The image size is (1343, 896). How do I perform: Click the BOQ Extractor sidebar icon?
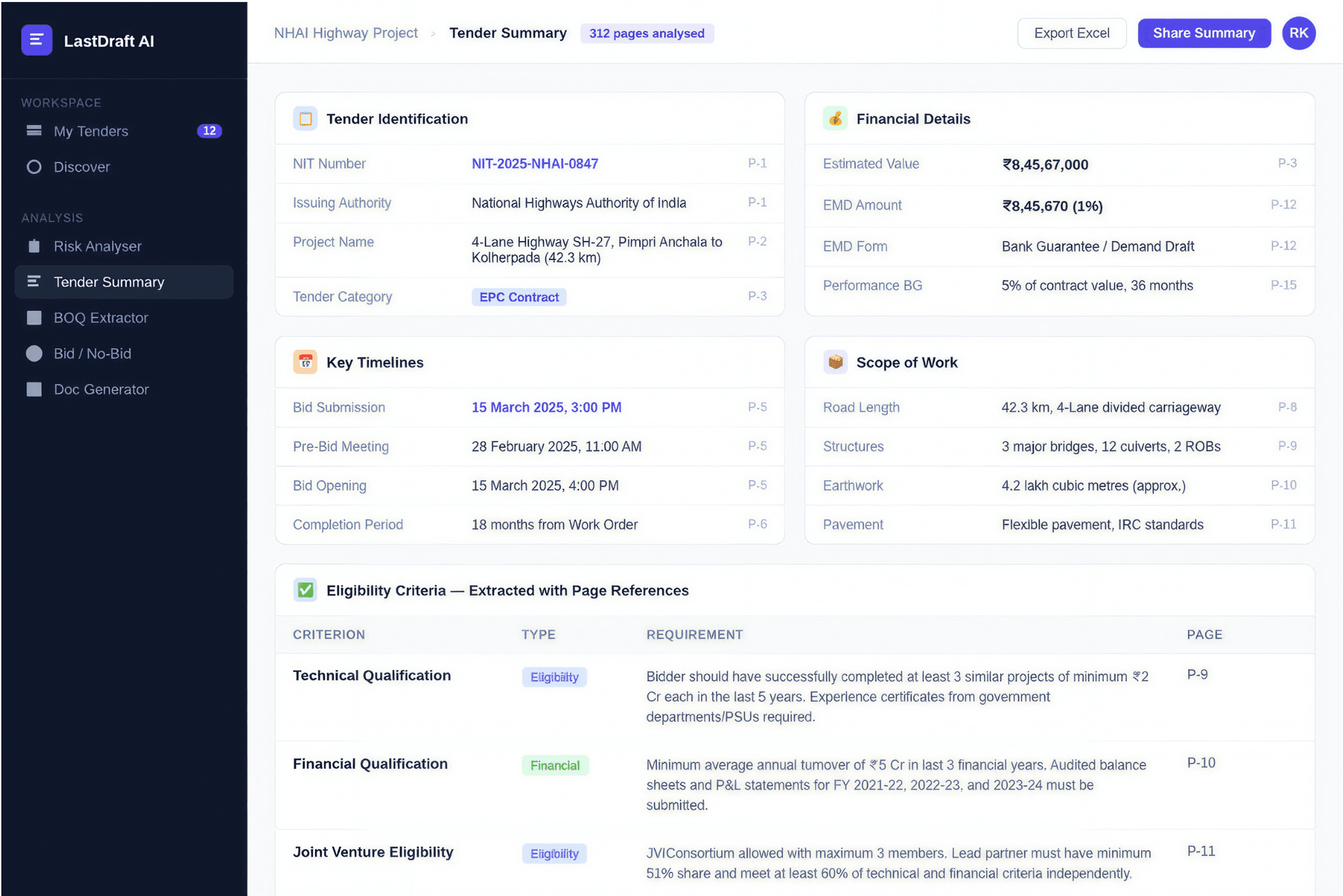pyautogui.click(x=34, y=318)
